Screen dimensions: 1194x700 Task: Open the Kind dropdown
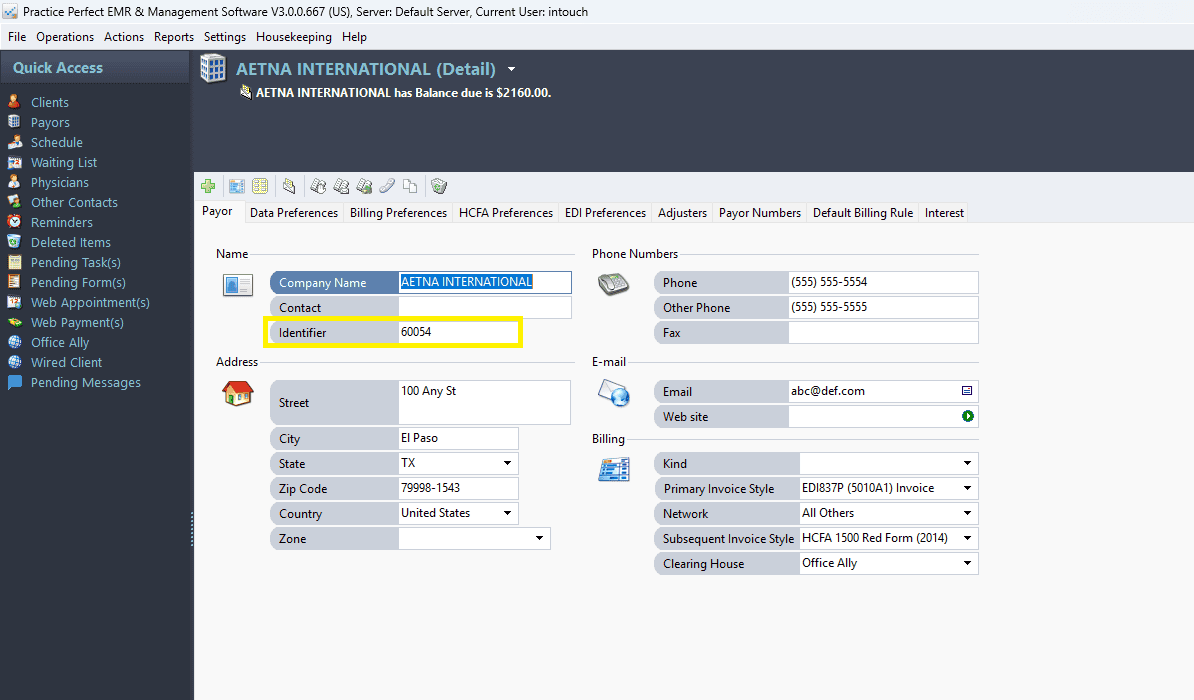[x=967, y=463]
